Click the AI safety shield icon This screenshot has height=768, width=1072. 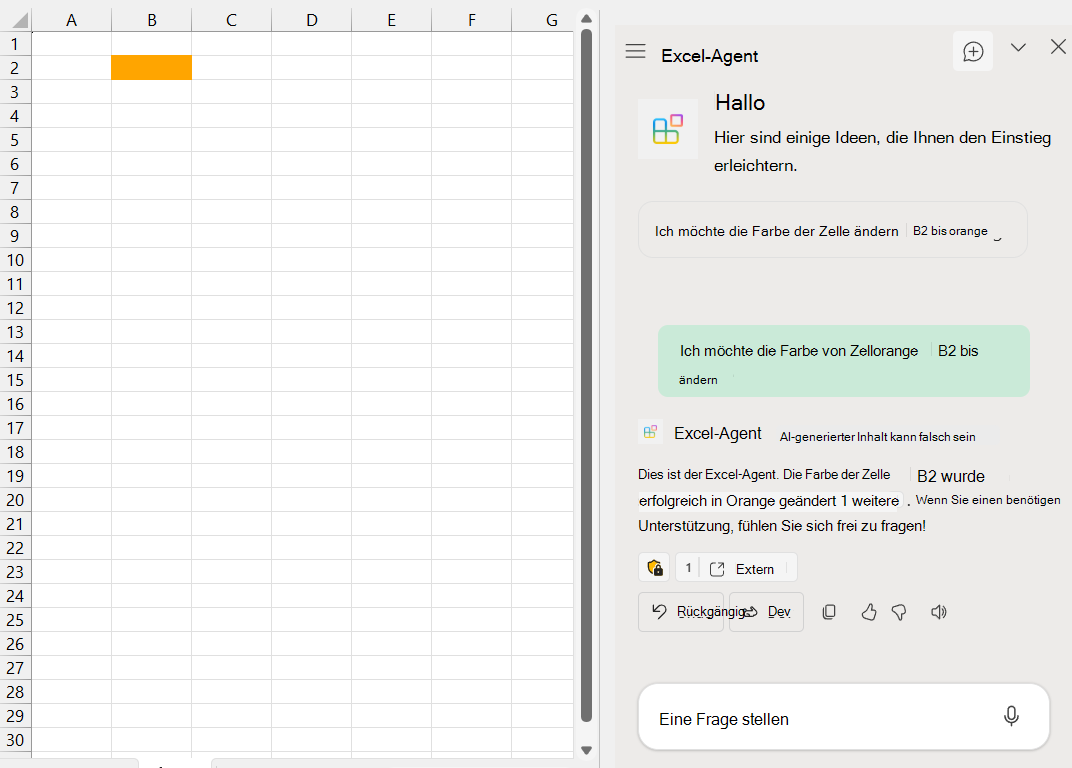click(654, 567)
